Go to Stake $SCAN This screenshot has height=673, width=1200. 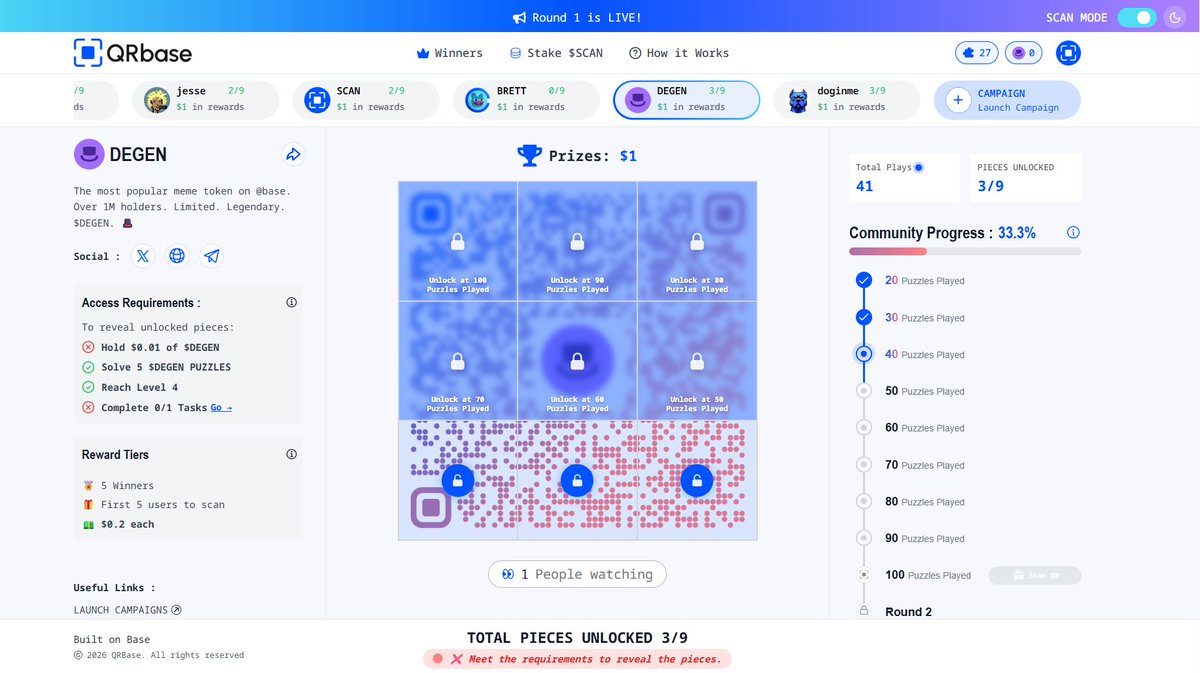click(556, 53)
